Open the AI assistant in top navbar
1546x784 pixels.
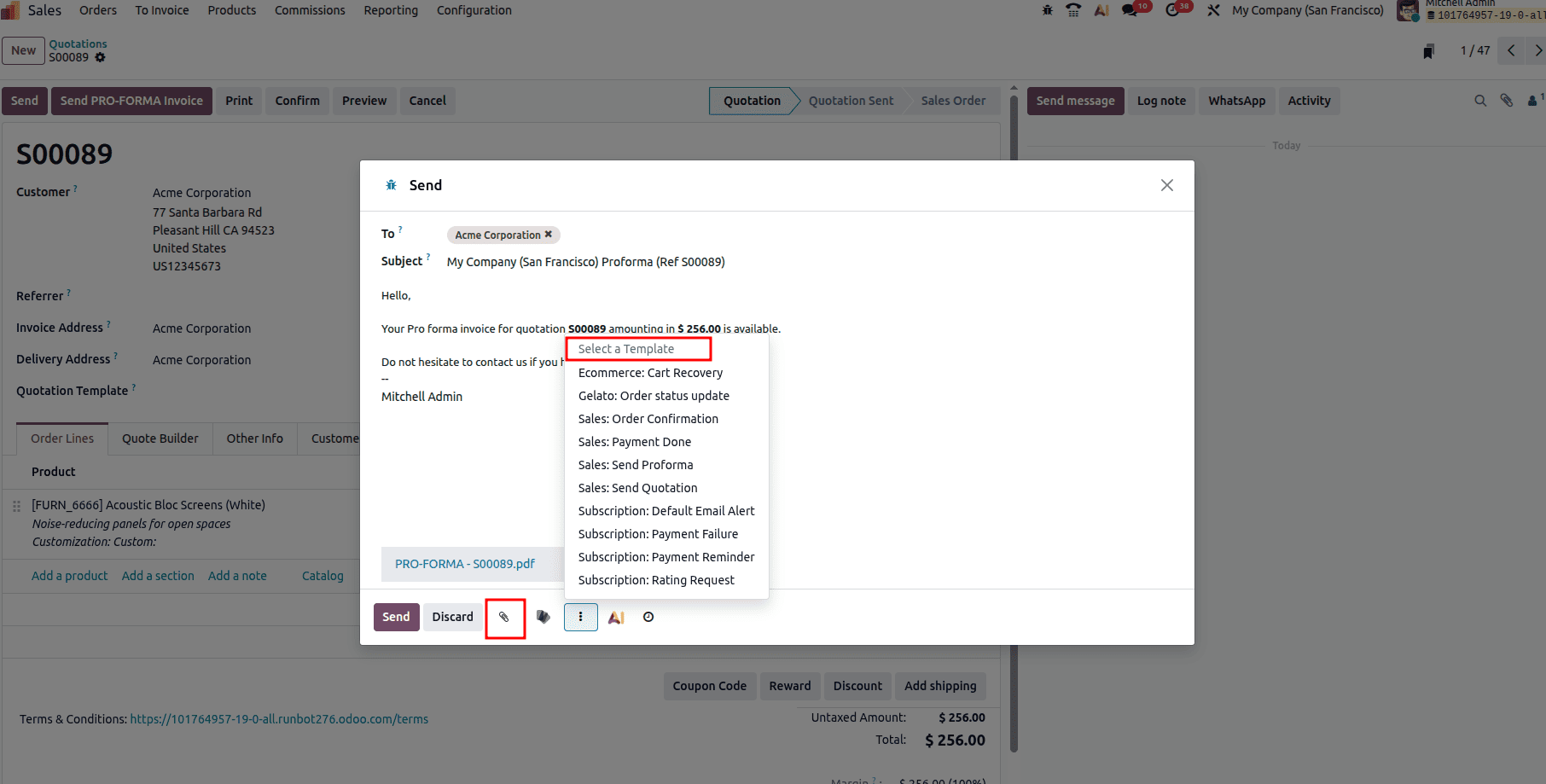click(x=1101, y=10)
